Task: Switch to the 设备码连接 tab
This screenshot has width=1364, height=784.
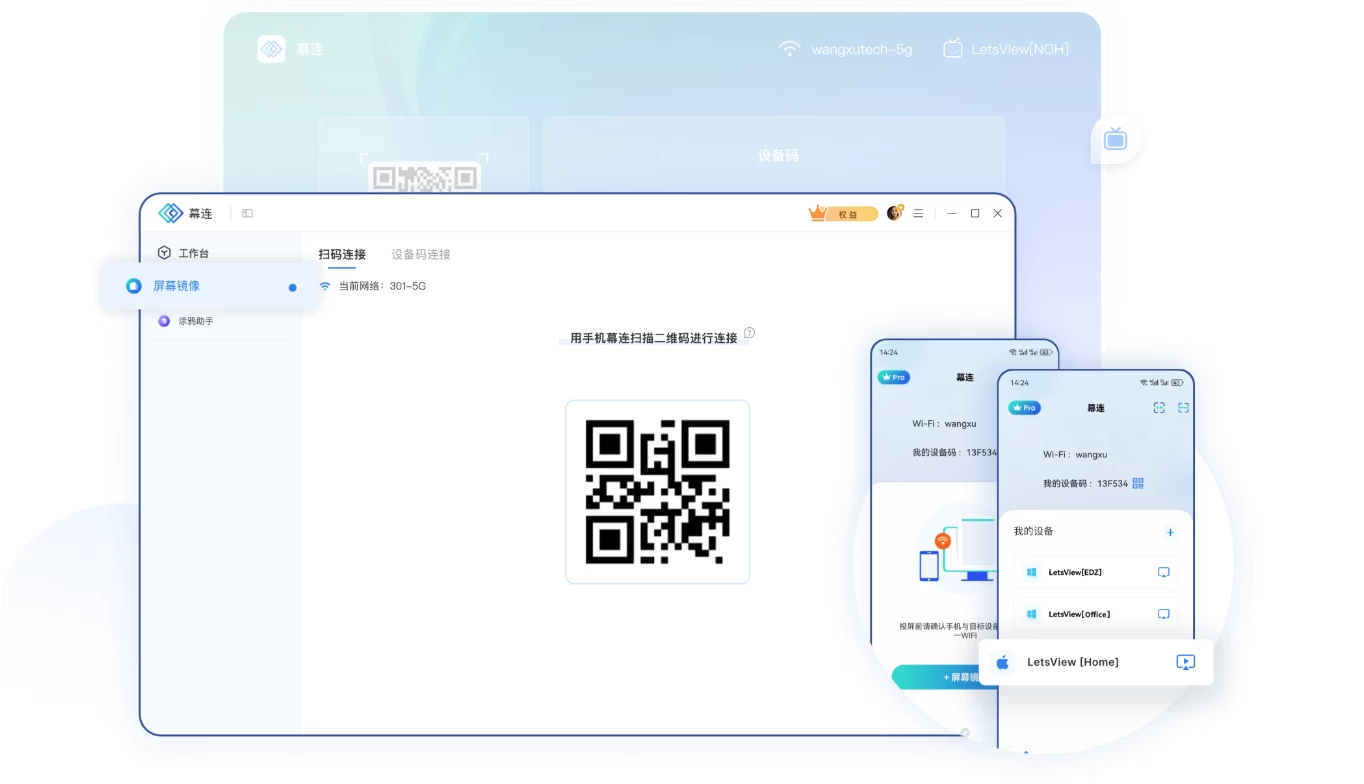Action: (421, 254)
